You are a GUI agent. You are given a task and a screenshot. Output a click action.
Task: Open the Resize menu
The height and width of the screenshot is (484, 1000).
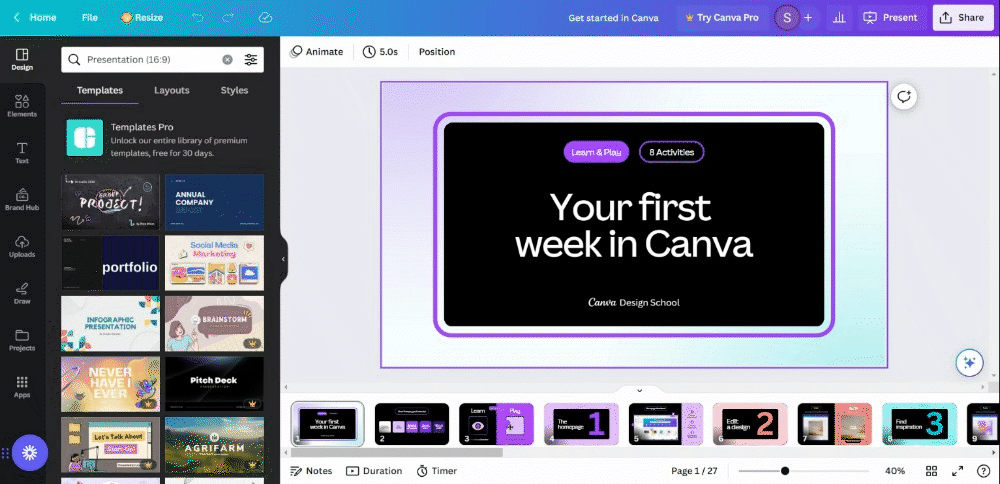coord(142,17)
